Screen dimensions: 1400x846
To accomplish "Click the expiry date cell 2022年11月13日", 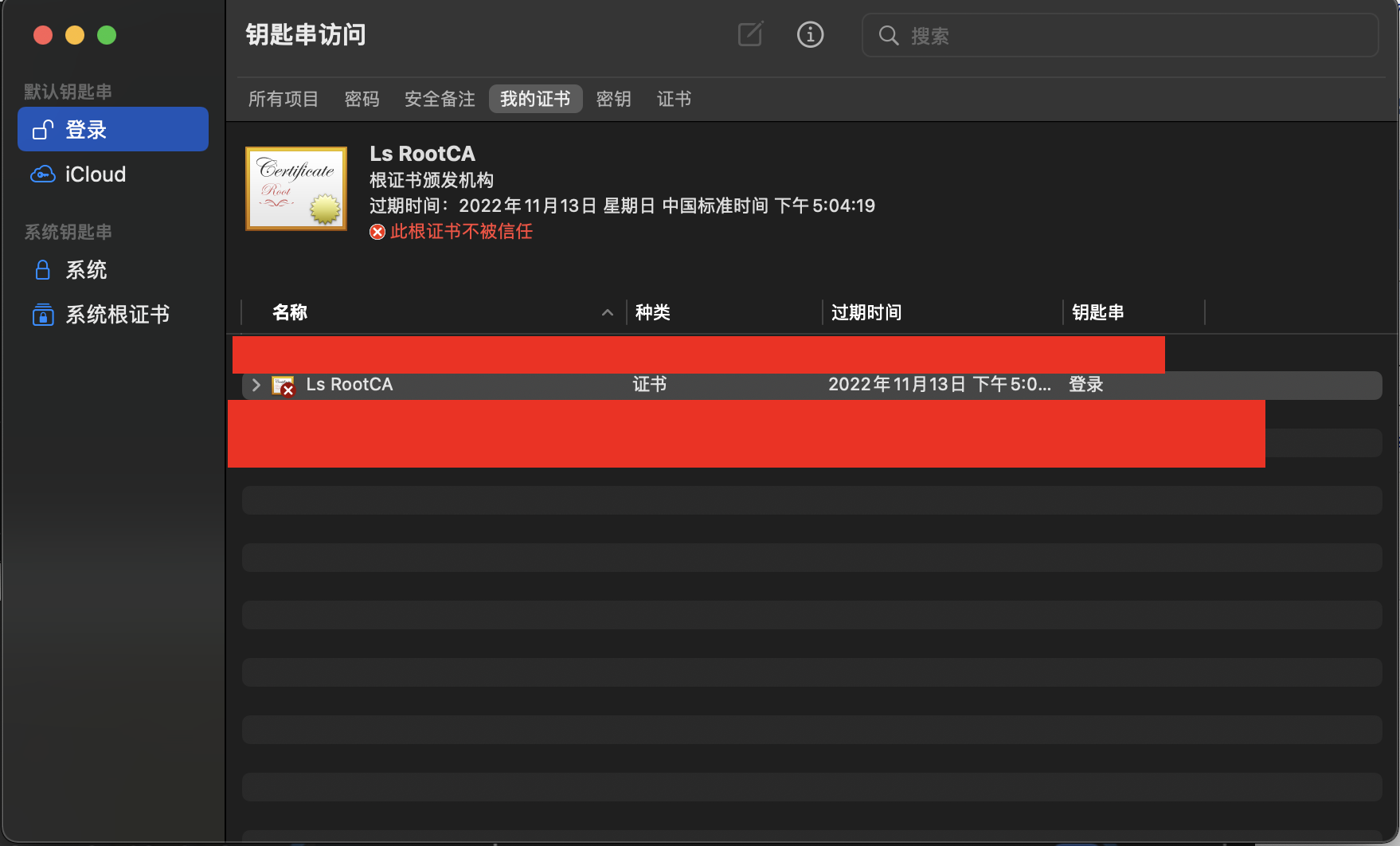I will pyautogui.click(x=940, y=385).
